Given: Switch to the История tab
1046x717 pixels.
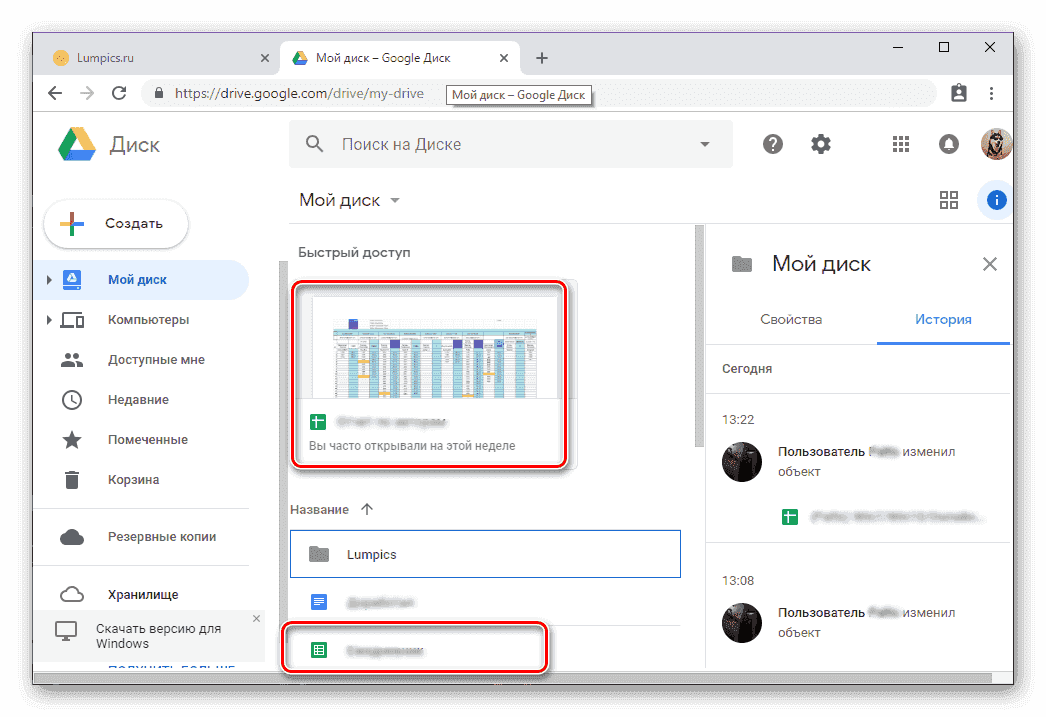Looking at the screenshot, I should pos(943,319).
